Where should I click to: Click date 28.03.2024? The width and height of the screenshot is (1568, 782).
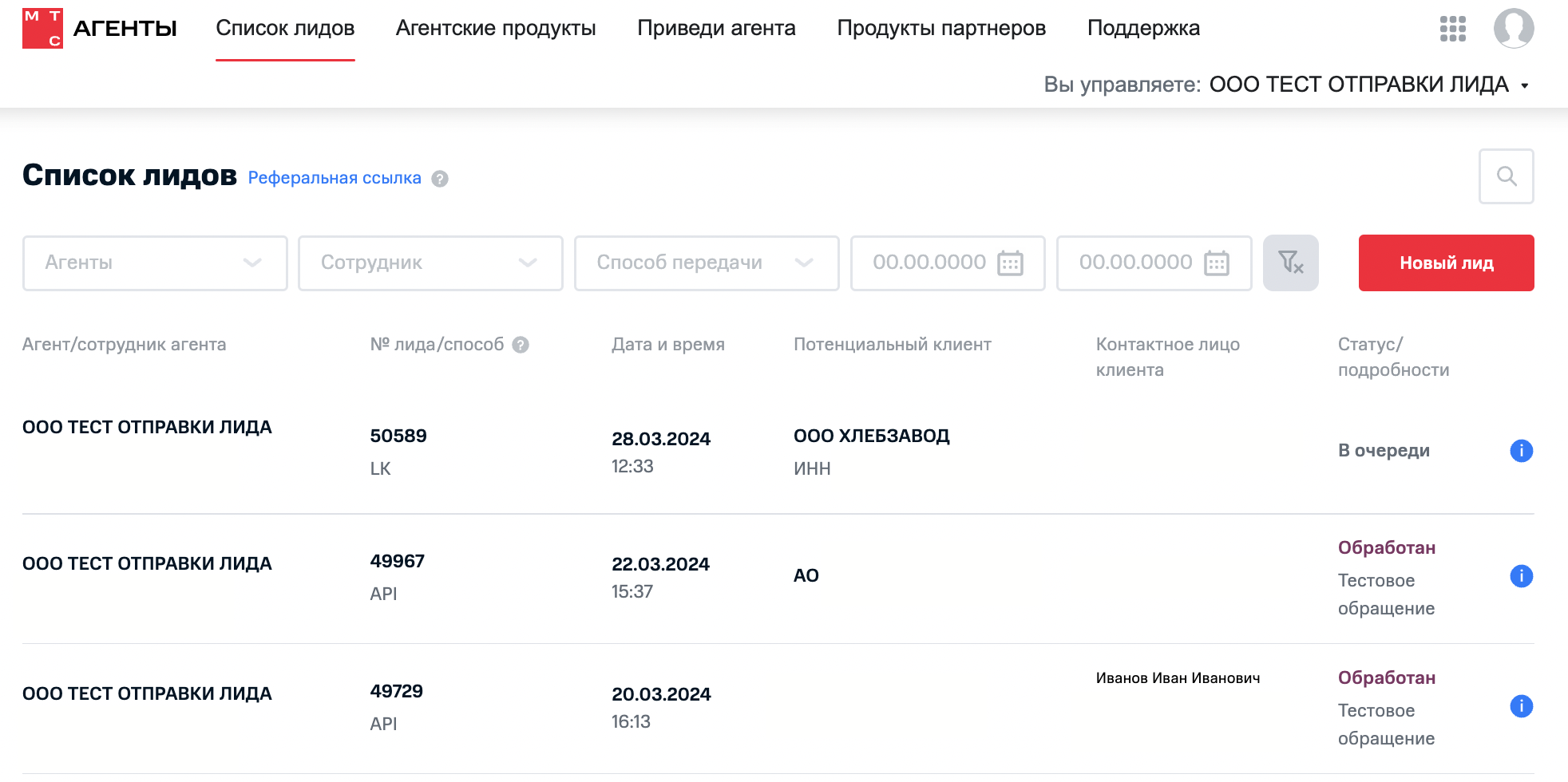tap(661, 439)
